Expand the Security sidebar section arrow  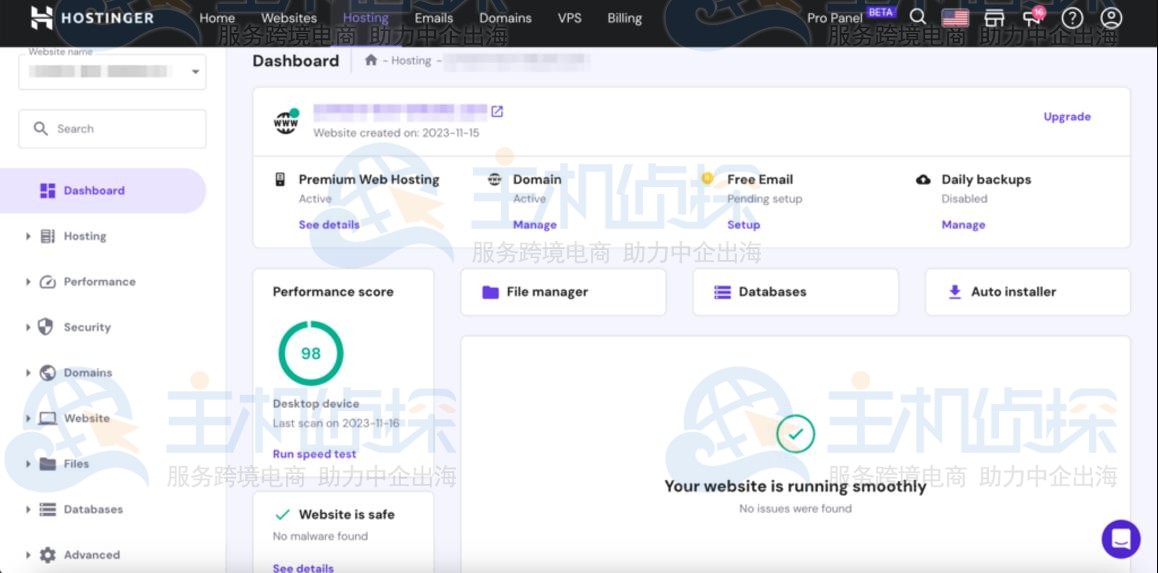click(x=28, y=327)
